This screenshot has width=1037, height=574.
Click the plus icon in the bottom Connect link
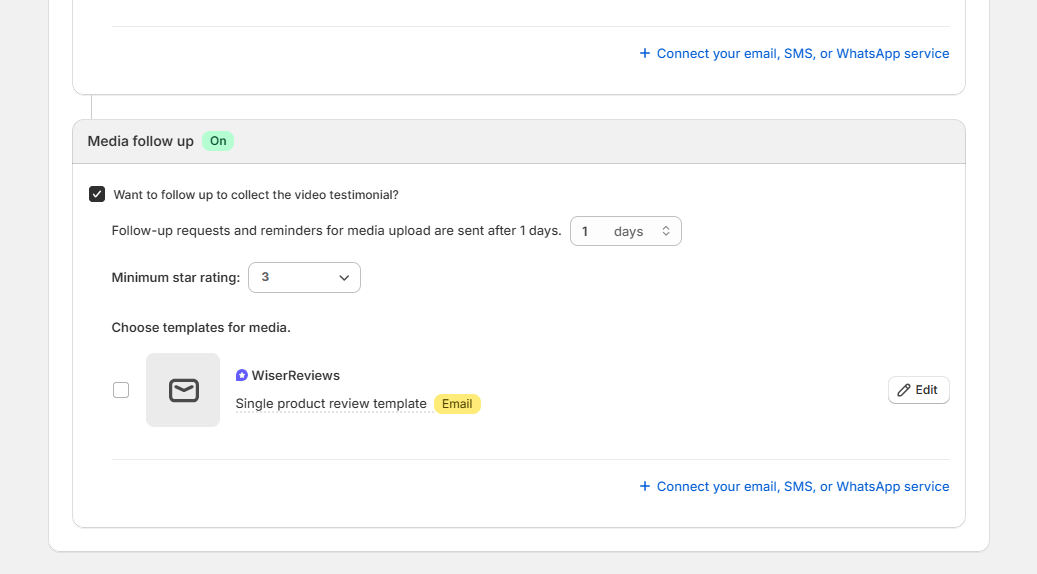(645, 487)
